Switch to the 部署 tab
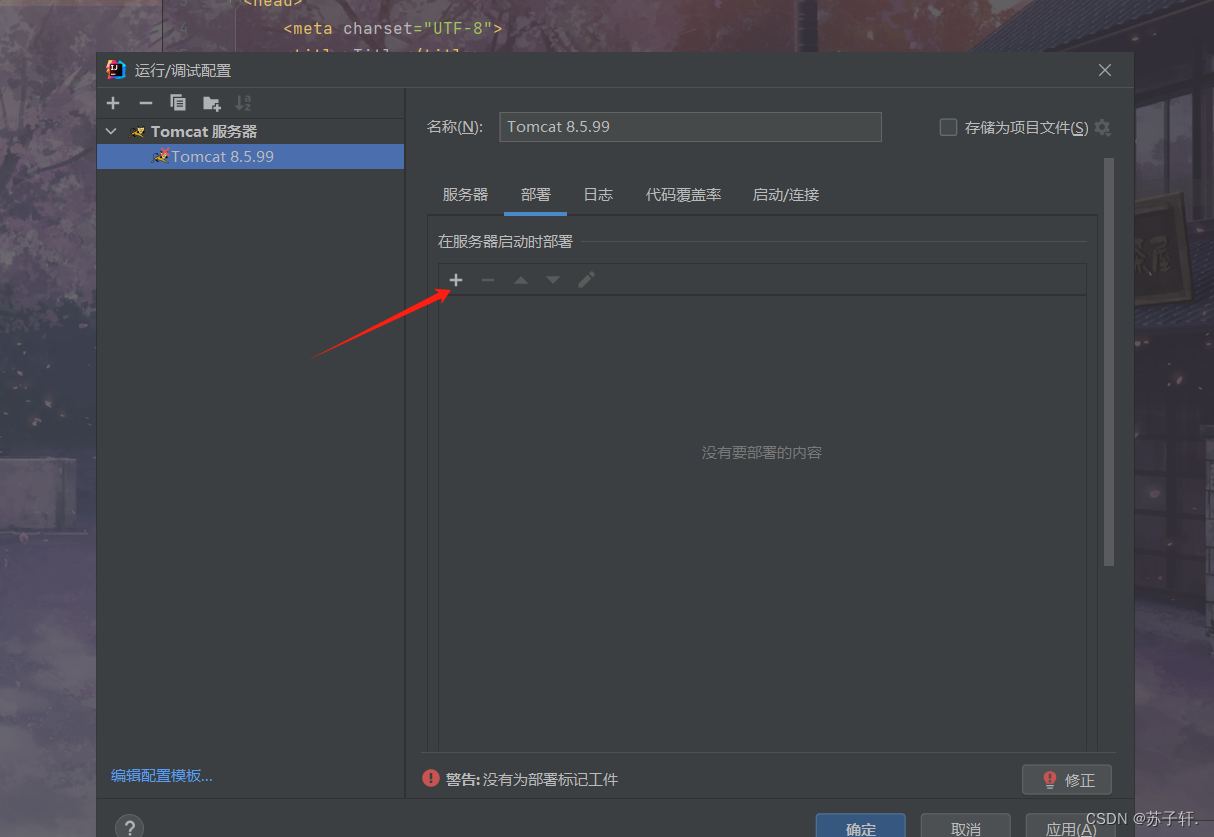This screenshot has width=1214, height=837. 536,195
